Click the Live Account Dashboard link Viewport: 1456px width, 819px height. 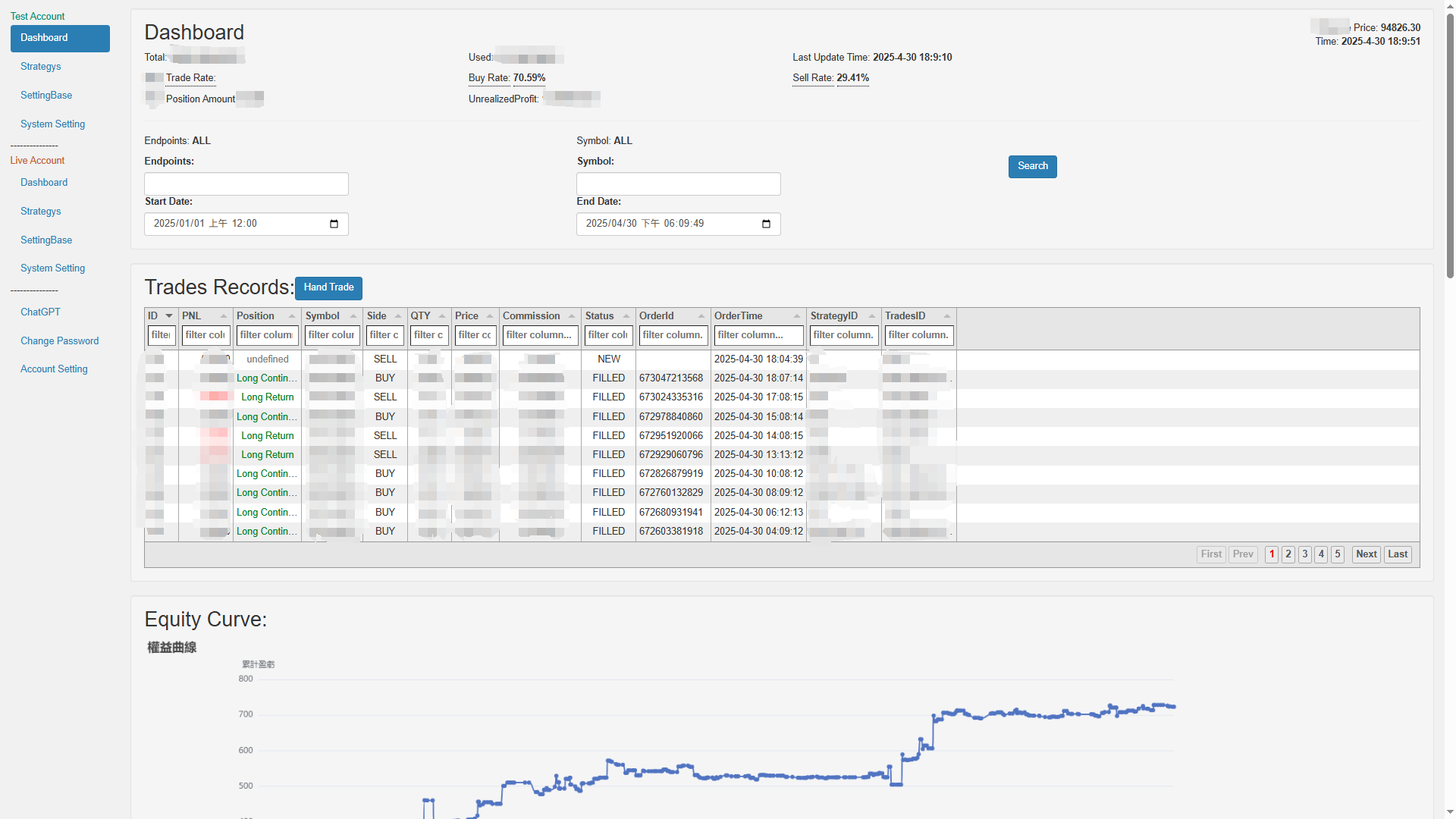click(44, 183)
